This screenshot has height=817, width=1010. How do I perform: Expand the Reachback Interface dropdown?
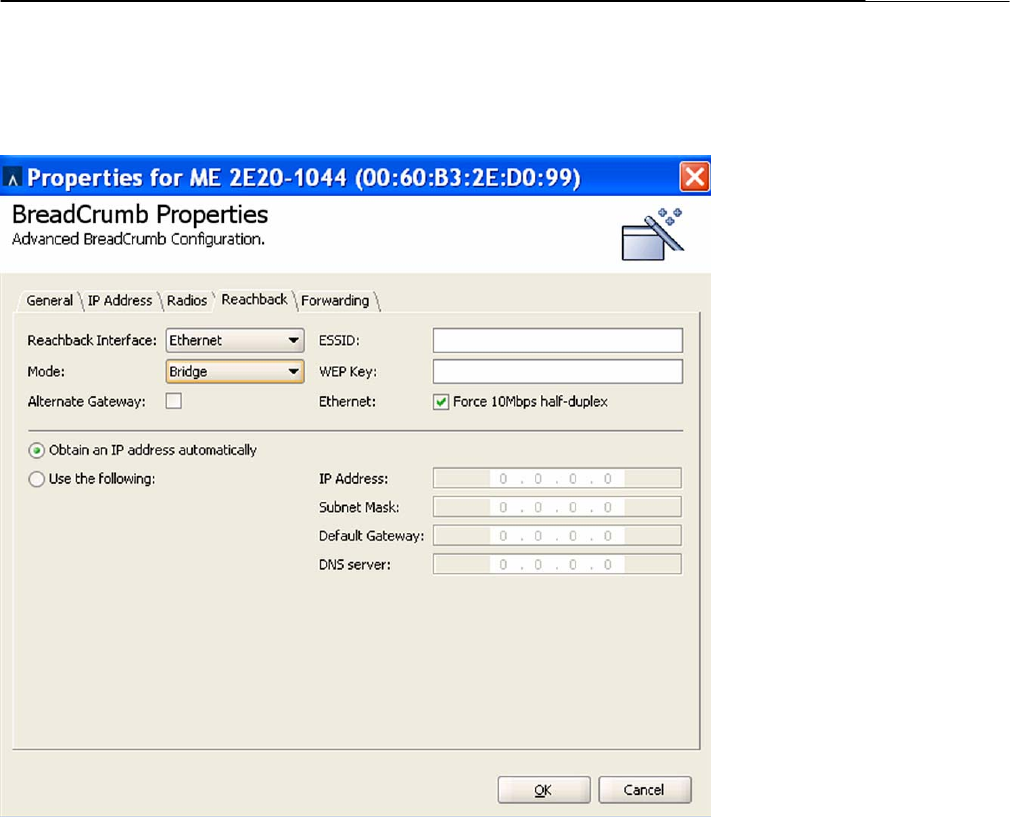tap(234, 340)
